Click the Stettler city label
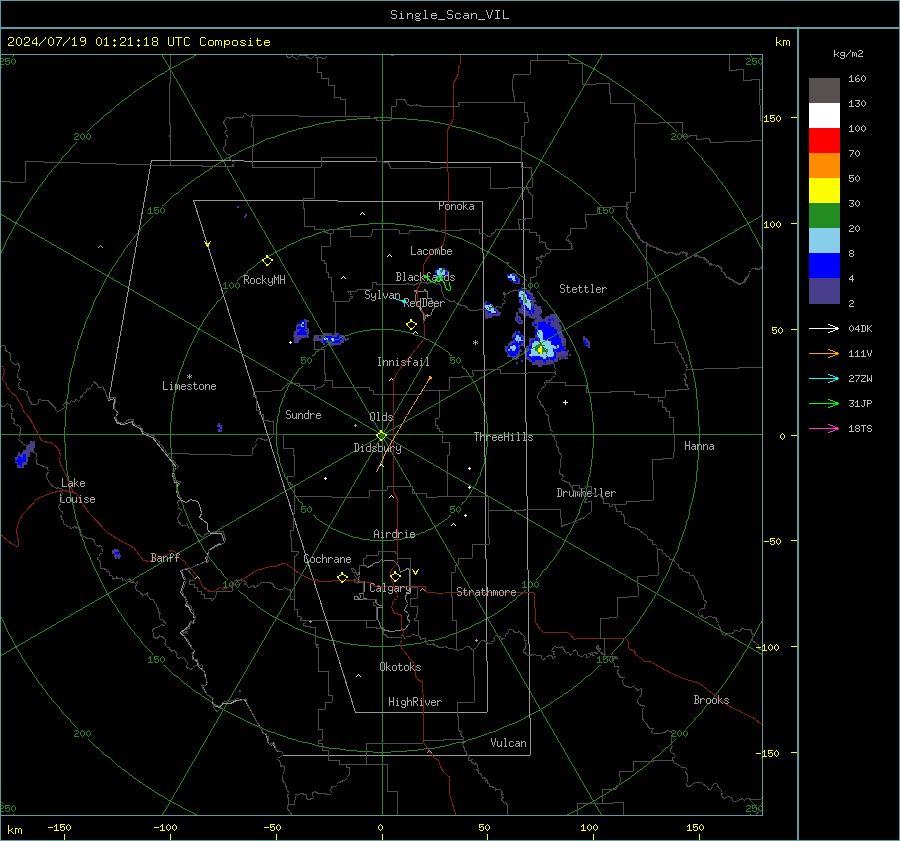Screen dimensions: 900x841 coord(583,289)
